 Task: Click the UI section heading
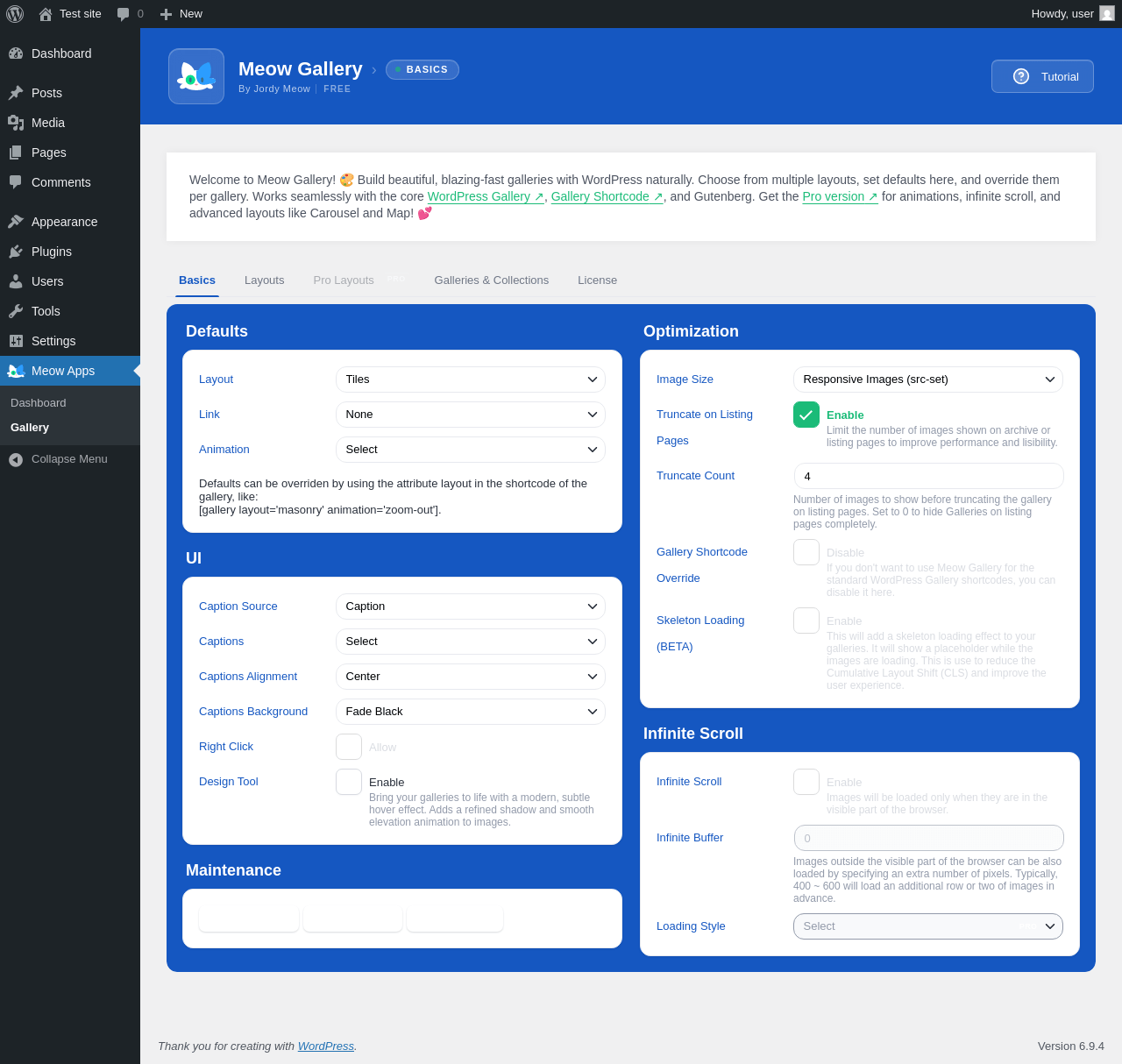194,558
